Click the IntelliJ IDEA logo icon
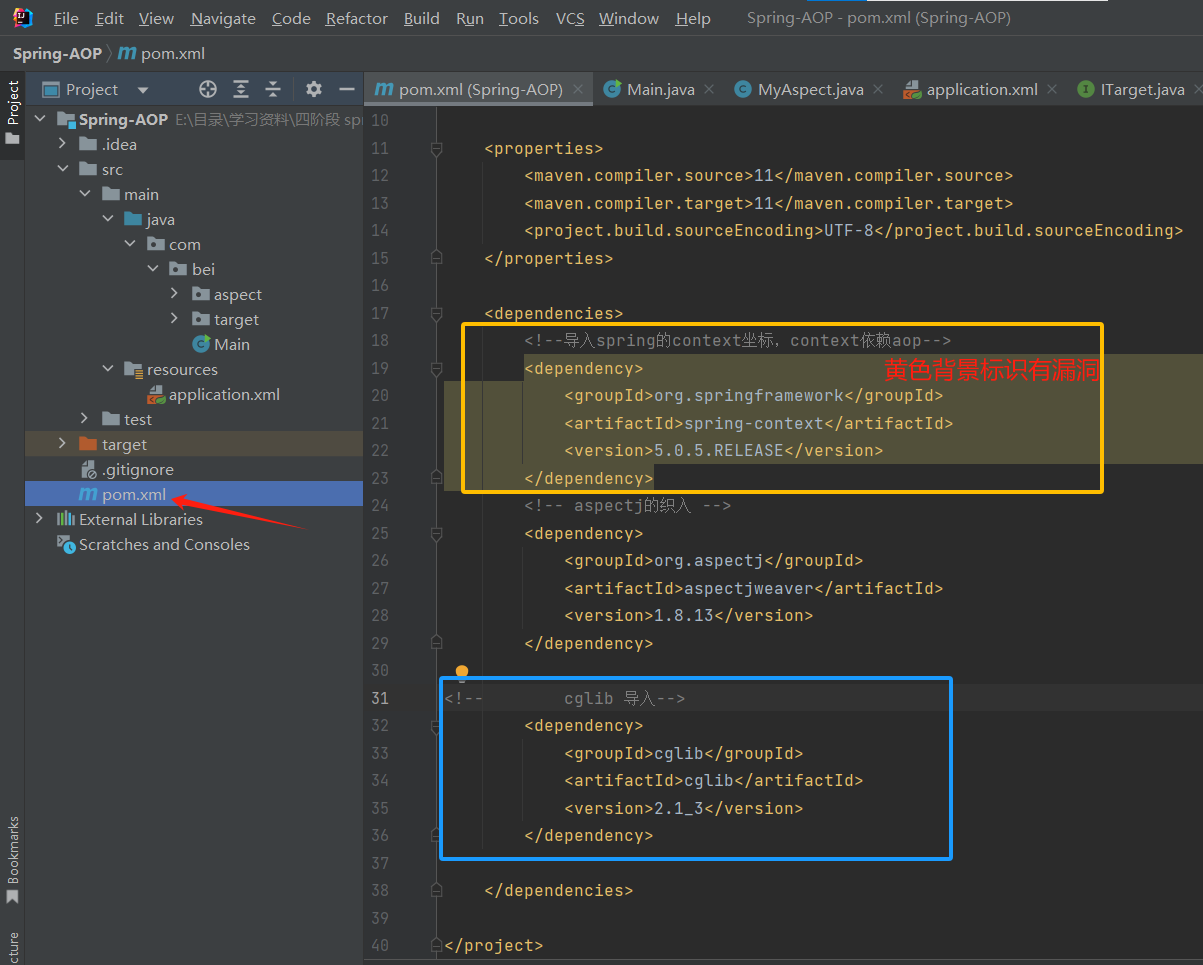Screen dimensions: 1203x965 coord(22,18)
